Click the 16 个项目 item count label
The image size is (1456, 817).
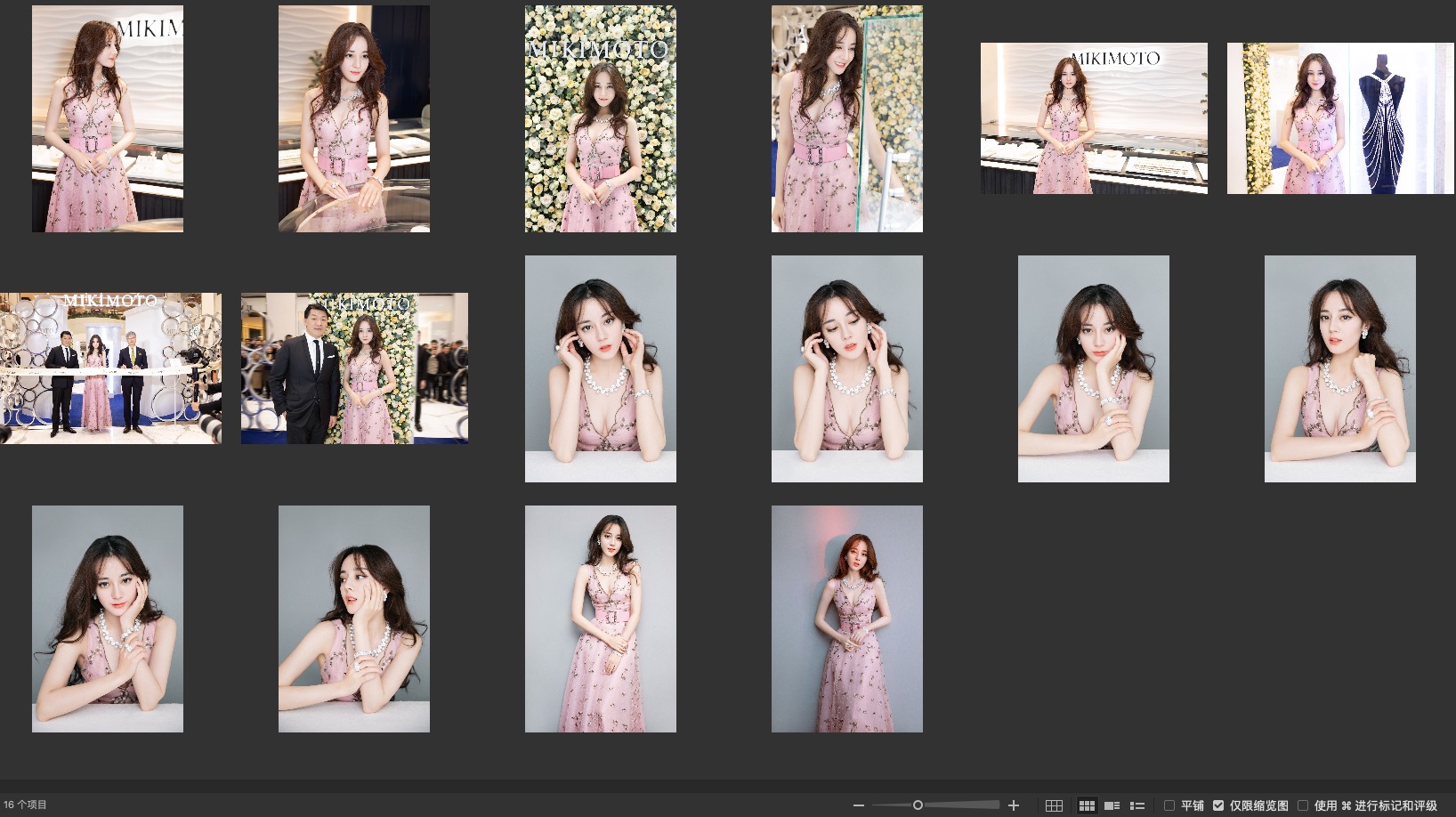[26, 805]
